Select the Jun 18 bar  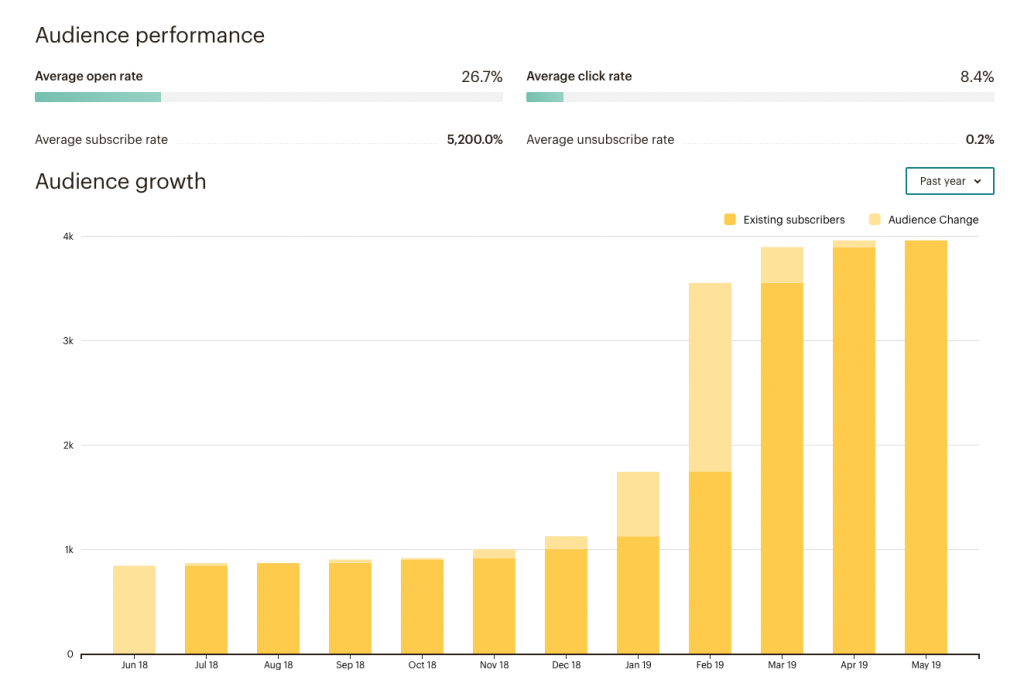coord(134,610)
